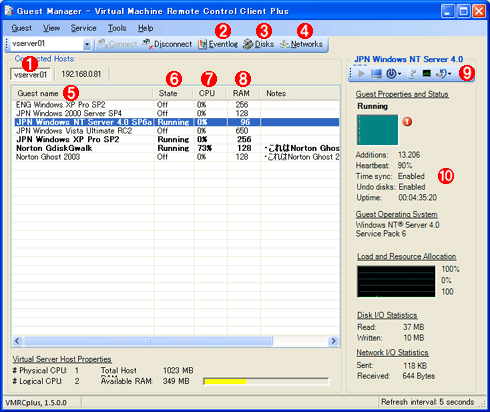Image resolution: width=490 pixels, height=412 pixels.
Task: Sort by the State column header
Action: pos(173,93)
